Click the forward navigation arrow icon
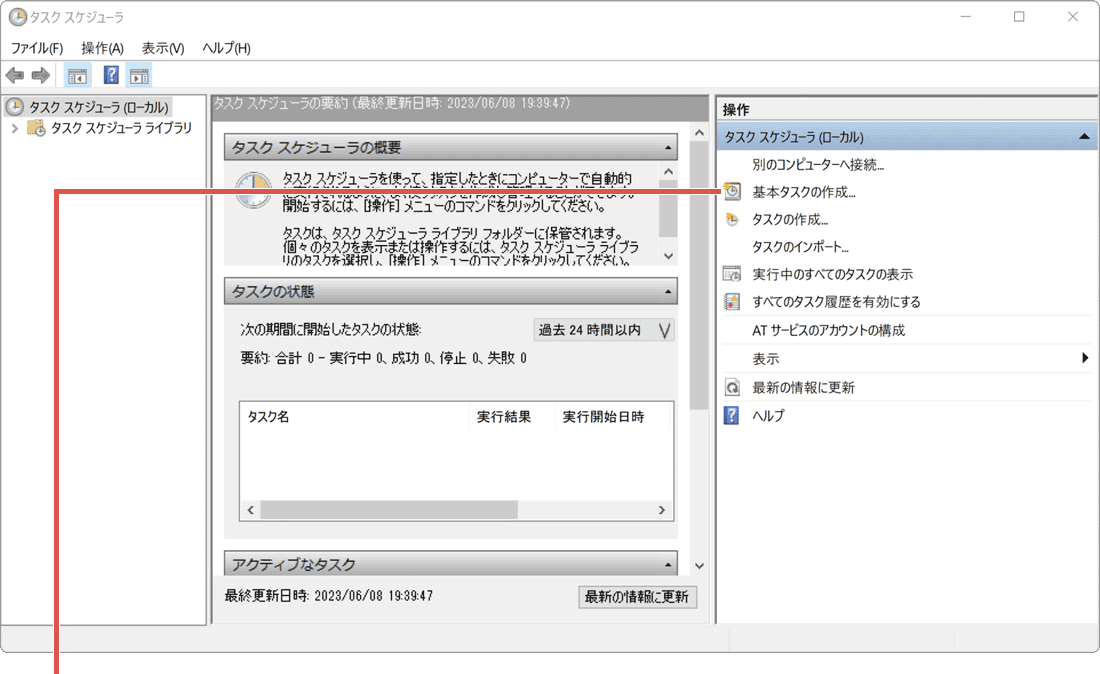1100x674 pixels. pos(39,74)
